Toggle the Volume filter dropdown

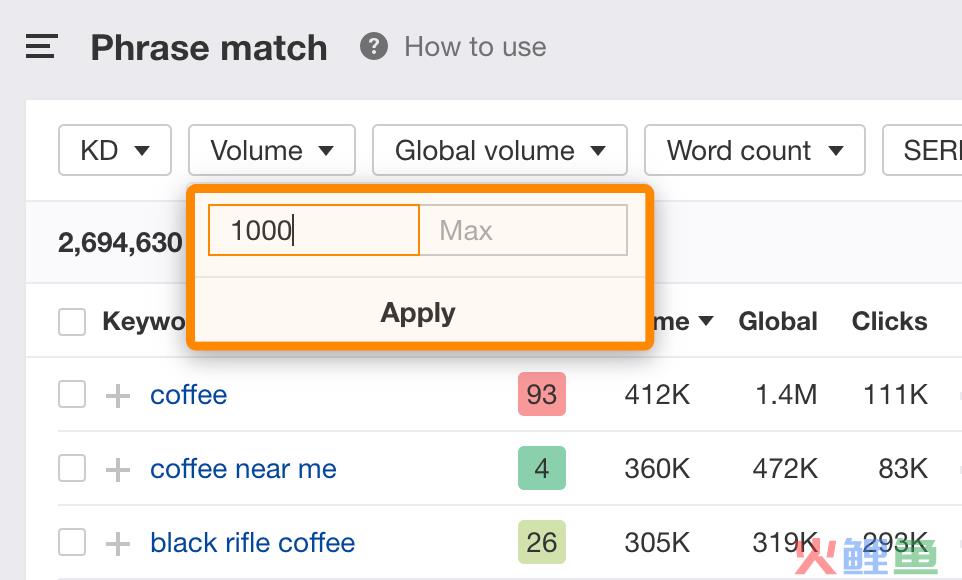[x=272, y=150]
